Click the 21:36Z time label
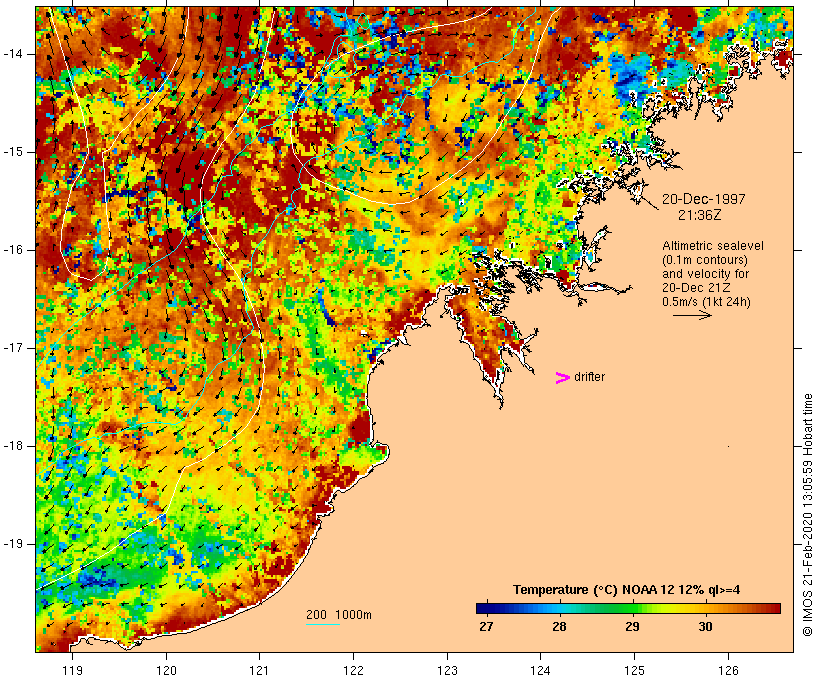The width and height of the screenshot is (820, 680). (700, 215)
